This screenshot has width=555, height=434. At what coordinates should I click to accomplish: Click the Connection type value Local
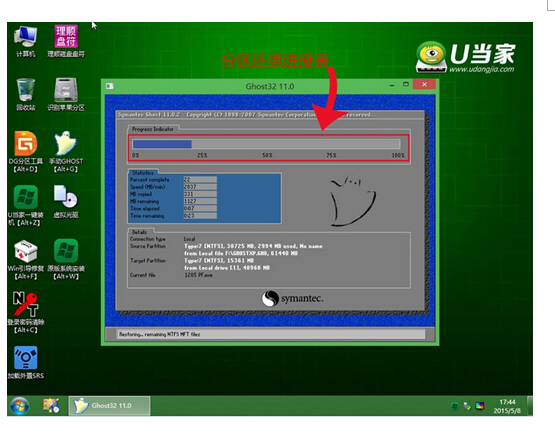click(189, 239)
